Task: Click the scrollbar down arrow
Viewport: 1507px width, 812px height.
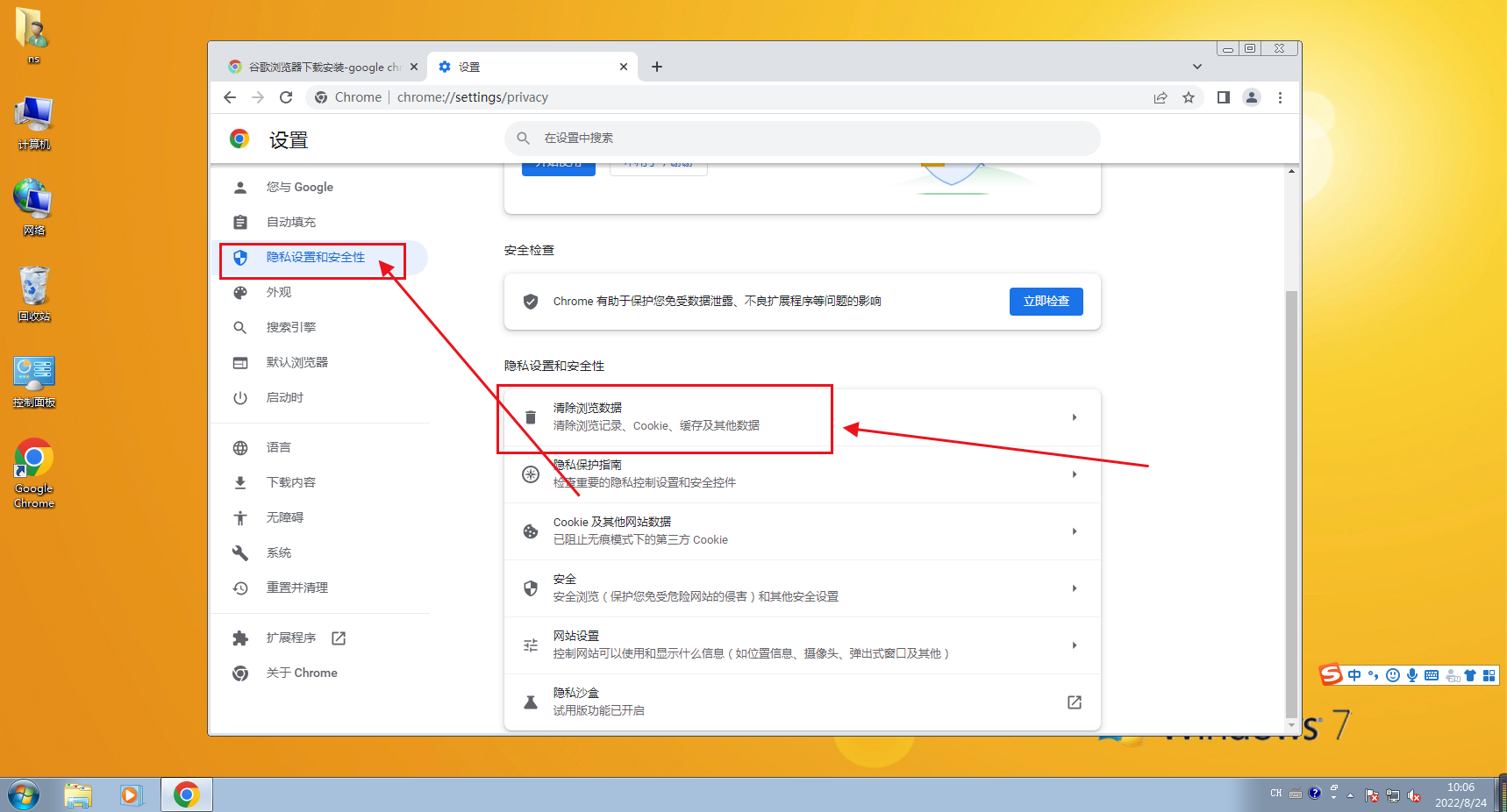Action: pyautogui.click(x=1291, y=725)
